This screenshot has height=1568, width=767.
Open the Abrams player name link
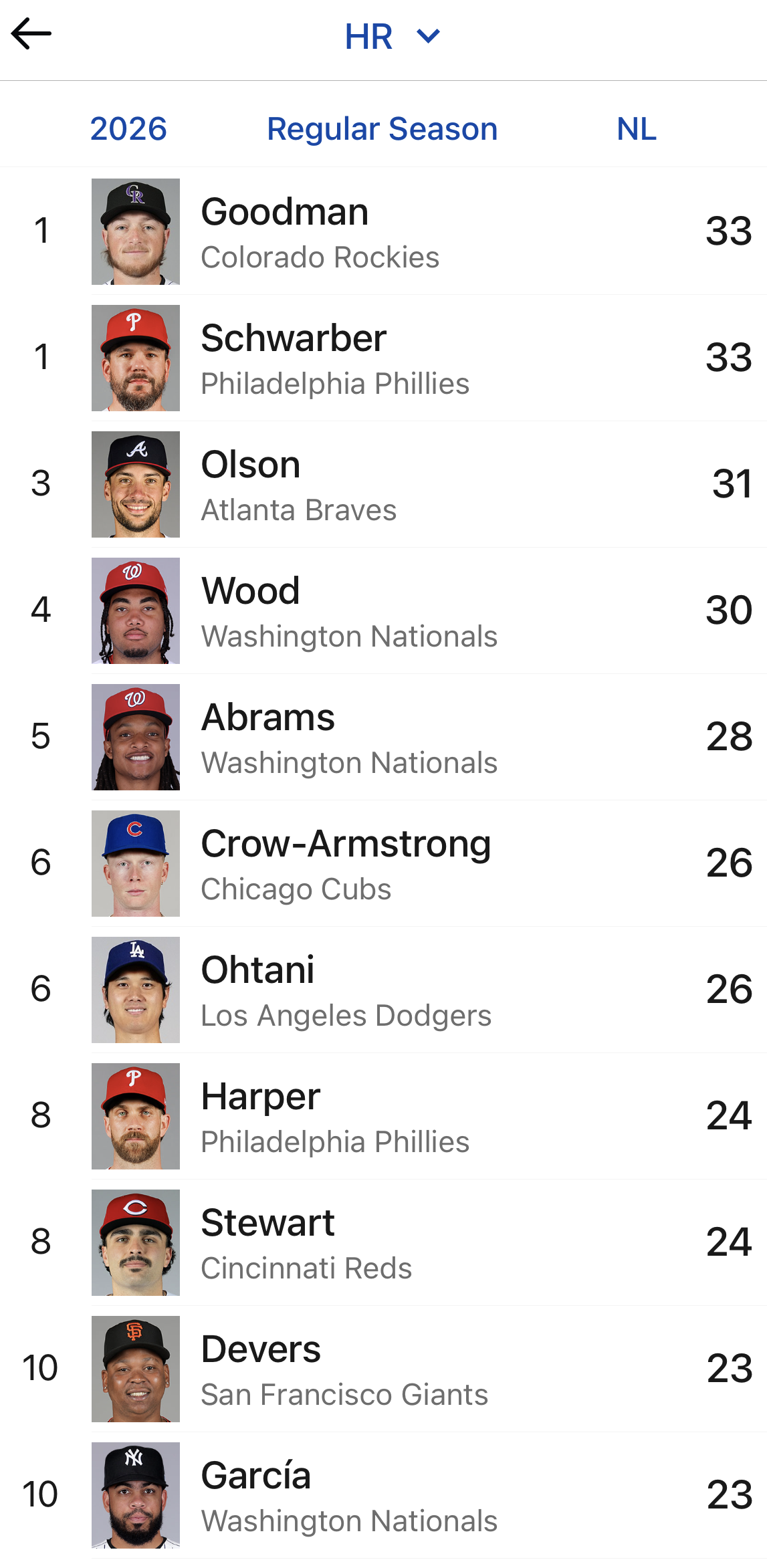(268, 717)
